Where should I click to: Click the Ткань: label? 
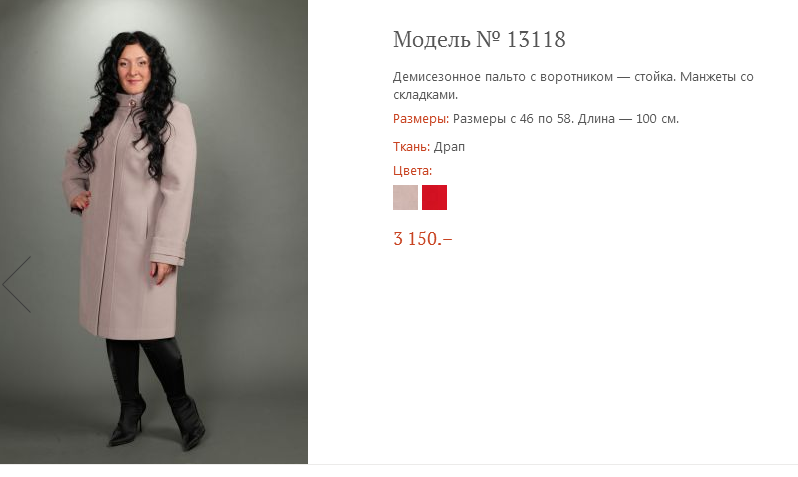411,147
